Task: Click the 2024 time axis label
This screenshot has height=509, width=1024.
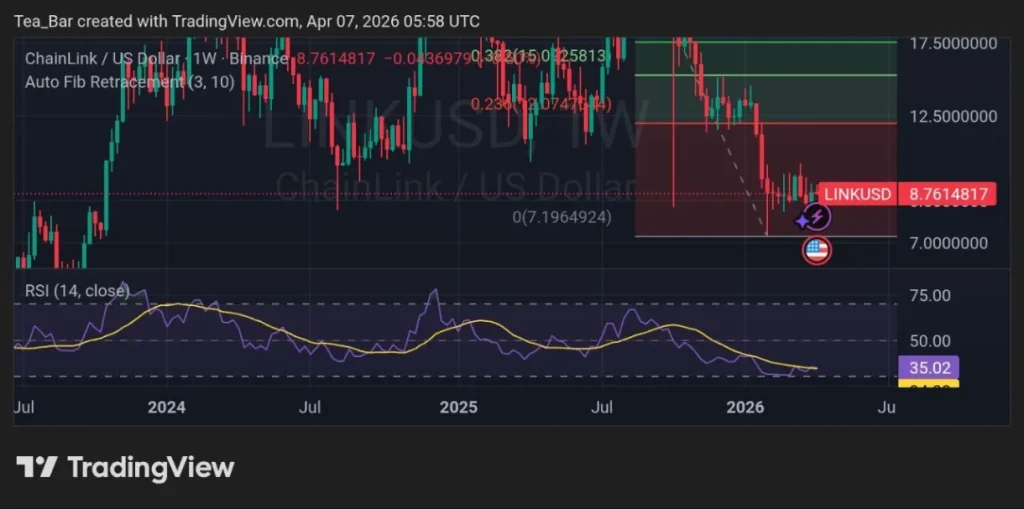Action: [x=167, y=408]
